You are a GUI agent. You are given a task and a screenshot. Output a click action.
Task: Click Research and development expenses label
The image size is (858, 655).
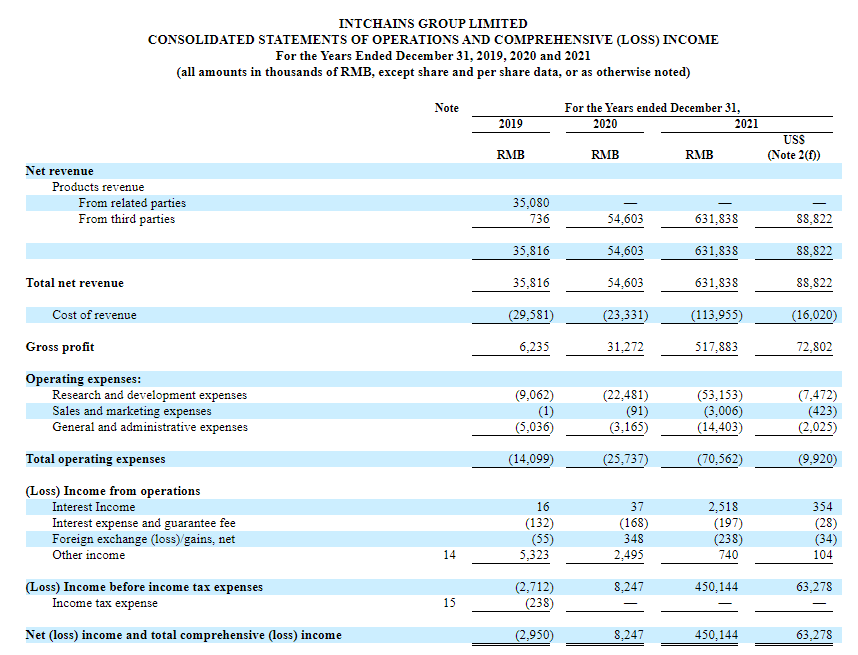[149, 395]
